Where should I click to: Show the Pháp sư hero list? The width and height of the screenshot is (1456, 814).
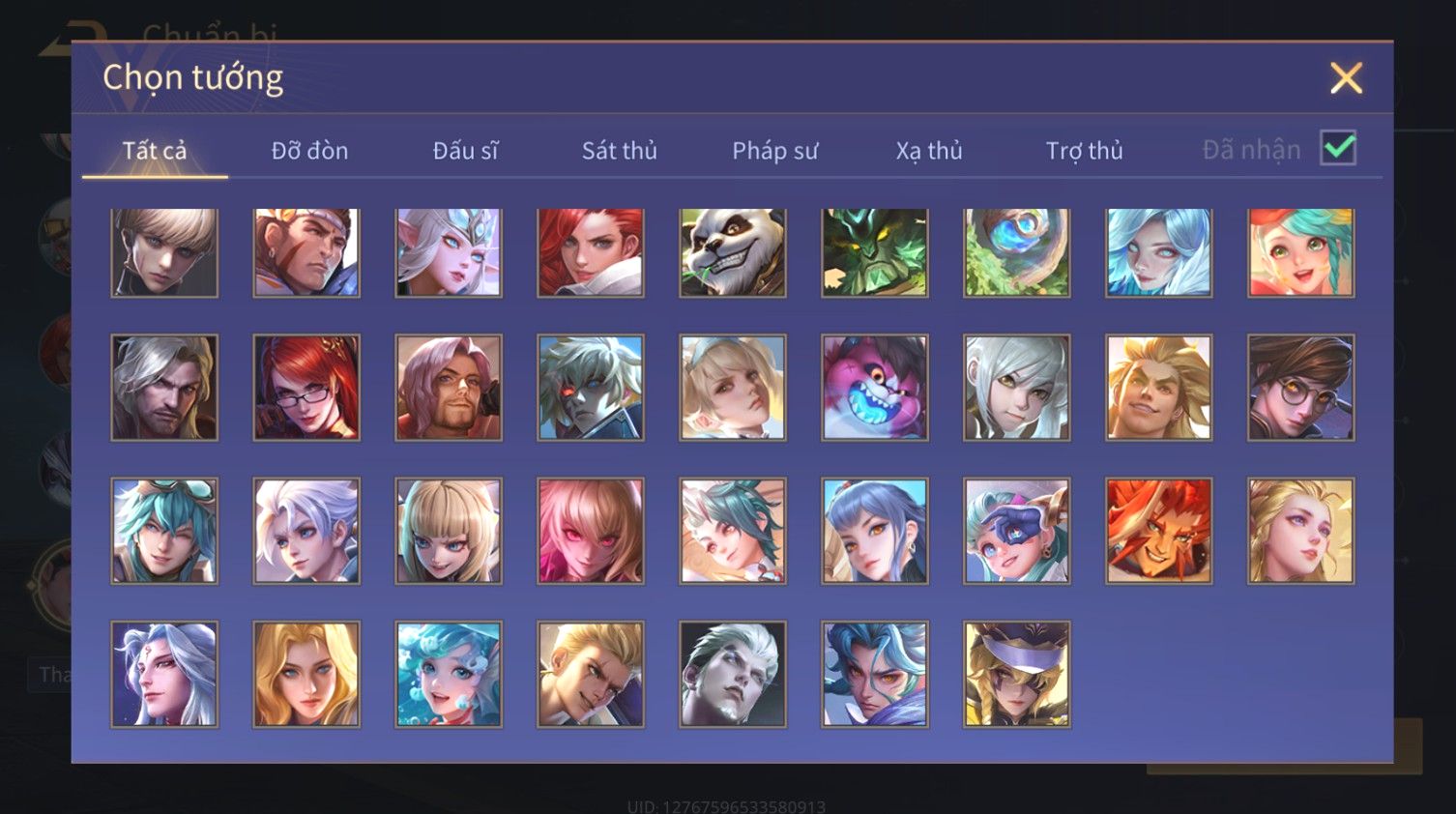[774, 151]
